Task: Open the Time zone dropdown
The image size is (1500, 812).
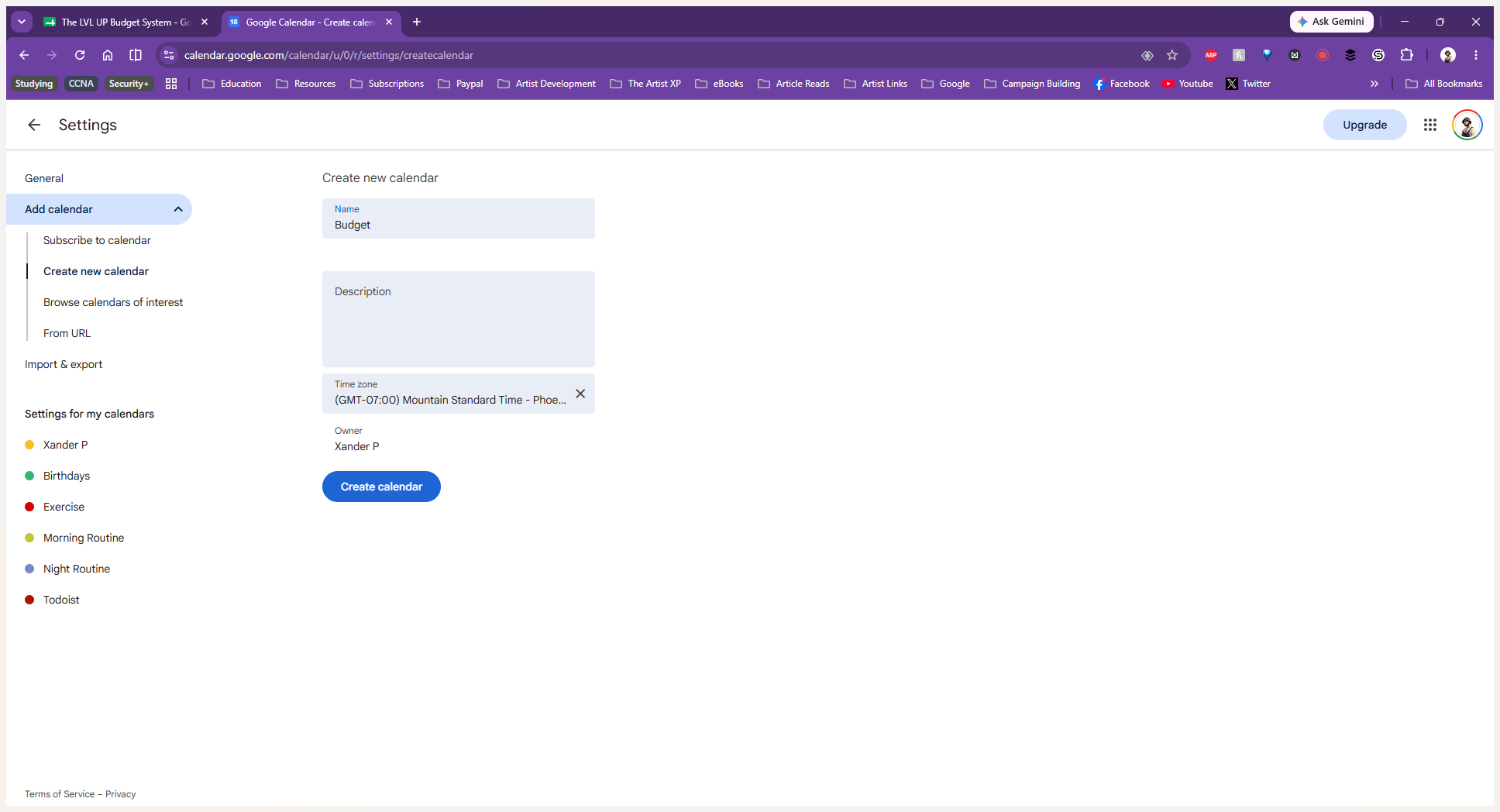Action: 459,394
